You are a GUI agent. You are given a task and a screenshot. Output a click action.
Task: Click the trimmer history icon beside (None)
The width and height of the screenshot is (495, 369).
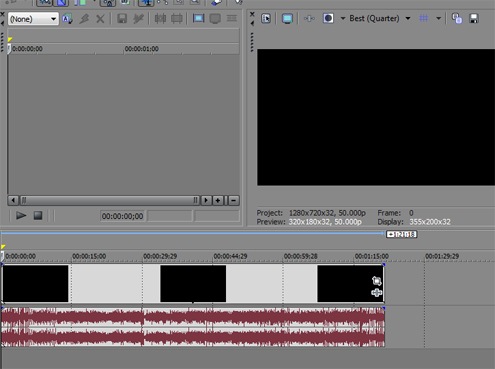pos(67,19)
